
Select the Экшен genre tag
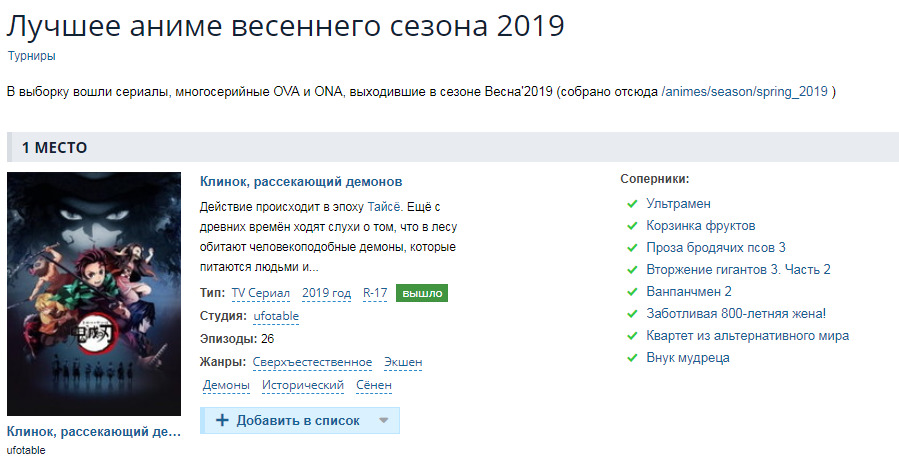(402, 362)
